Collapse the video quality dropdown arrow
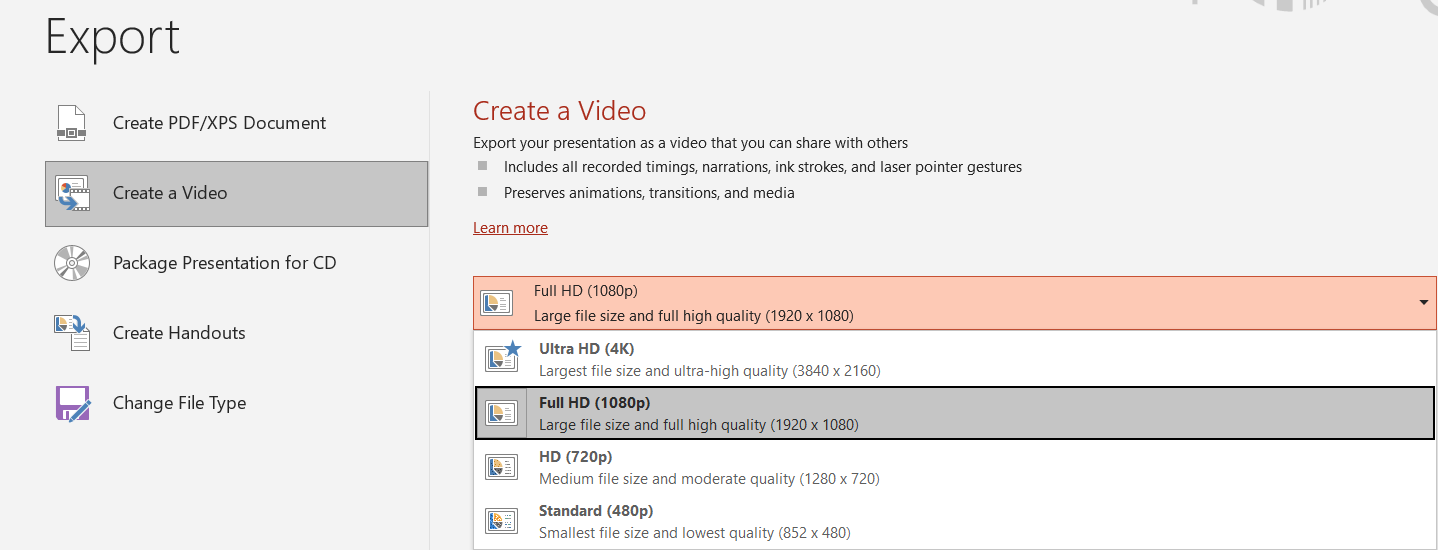1438x550 pixels. (1423, 303)
